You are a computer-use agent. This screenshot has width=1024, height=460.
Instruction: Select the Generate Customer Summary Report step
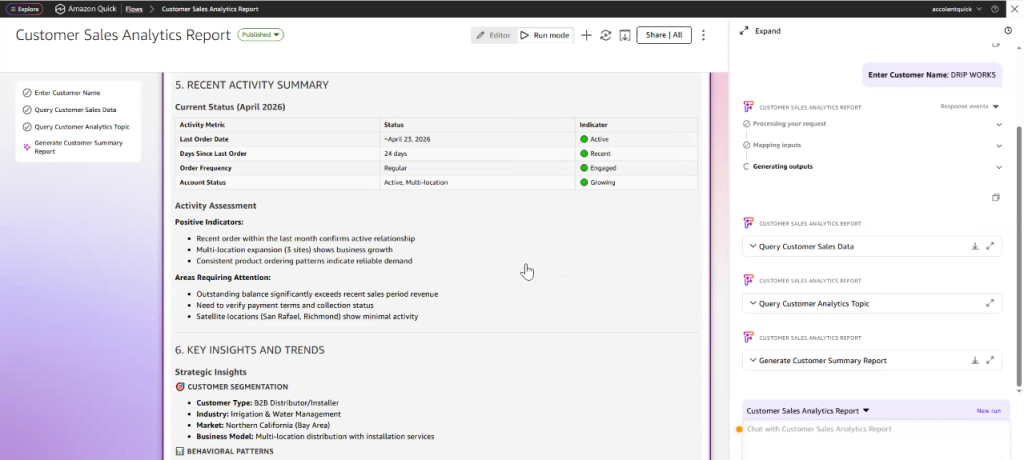pos(78,147)
